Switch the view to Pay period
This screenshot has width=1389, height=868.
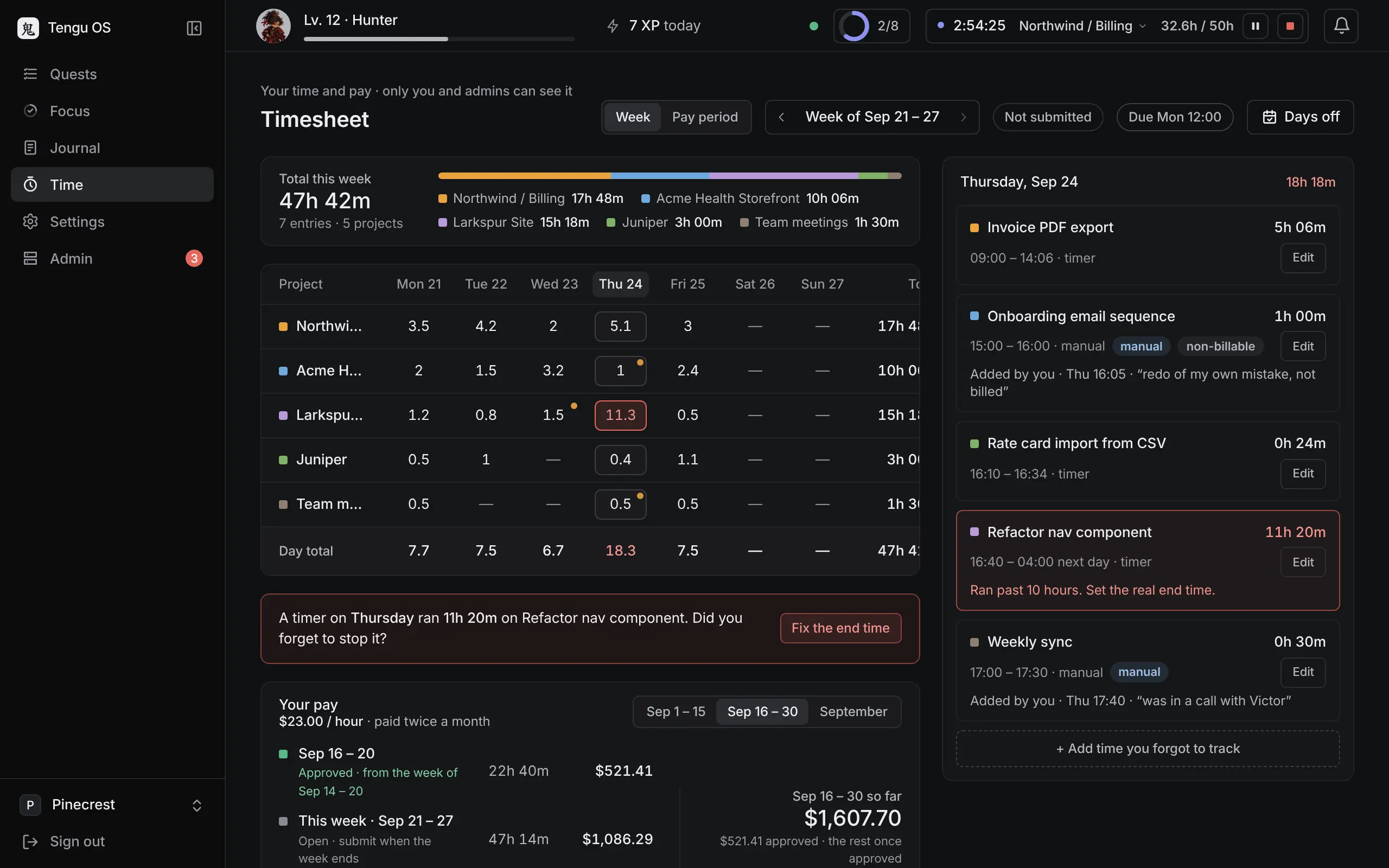click(x=705, y=117)
